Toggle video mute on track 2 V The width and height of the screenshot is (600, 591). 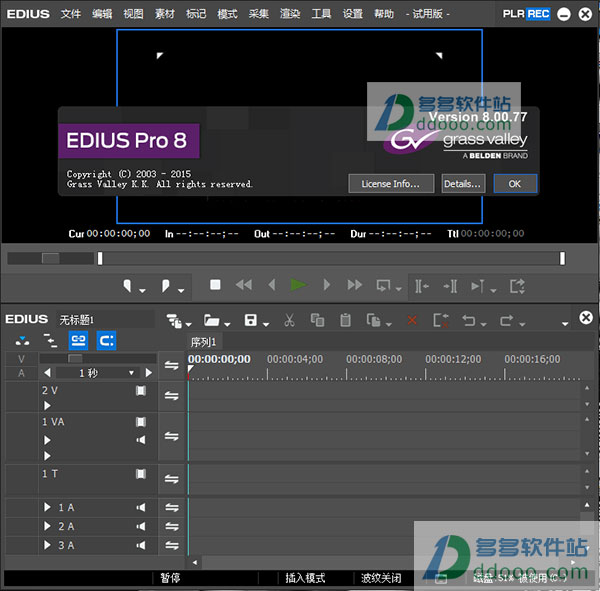[141, 390]
